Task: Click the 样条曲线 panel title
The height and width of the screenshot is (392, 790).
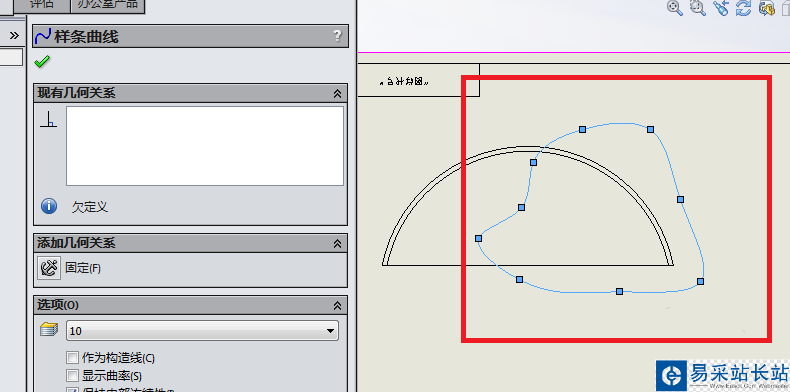Action: point(87,36)
